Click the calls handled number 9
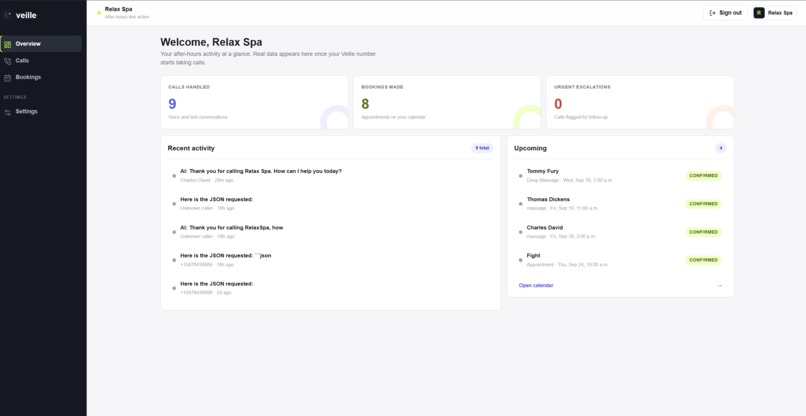806x416 pixels. (172, 104)
